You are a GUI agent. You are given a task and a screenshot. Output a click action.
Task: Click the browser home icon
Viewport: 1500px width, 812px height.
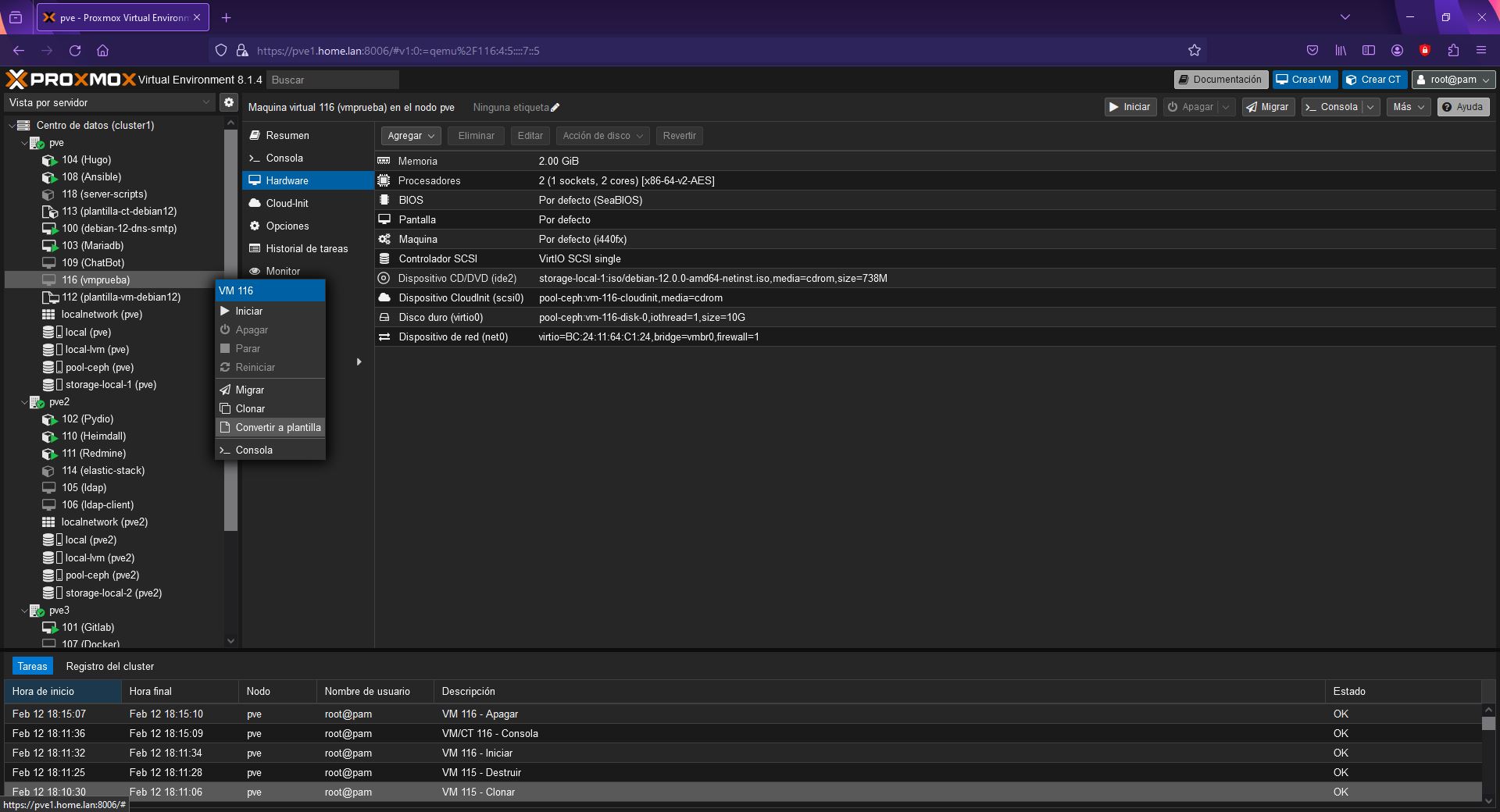point(102,51)
